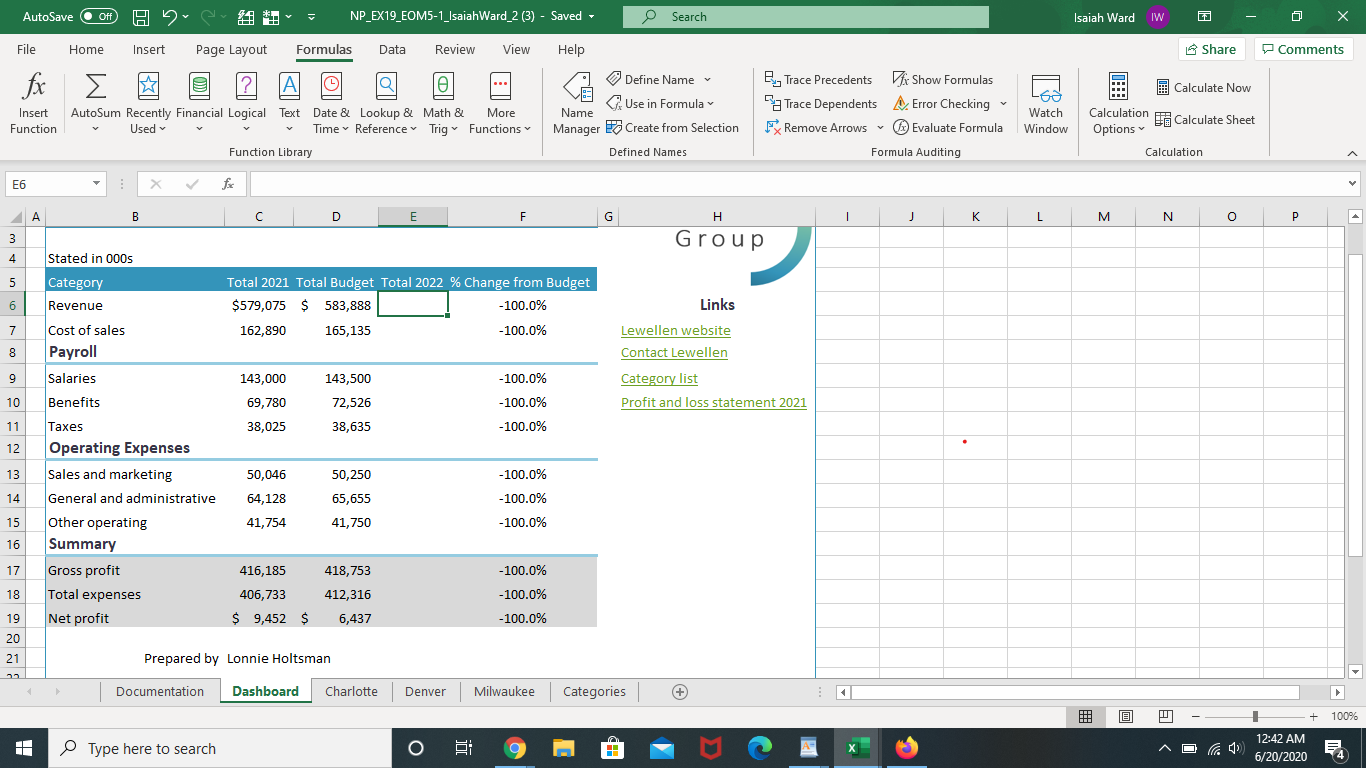Open Windows Start menu
Image resolution: width=1366 pixels, height=768 pixels.
pos(24,748)
